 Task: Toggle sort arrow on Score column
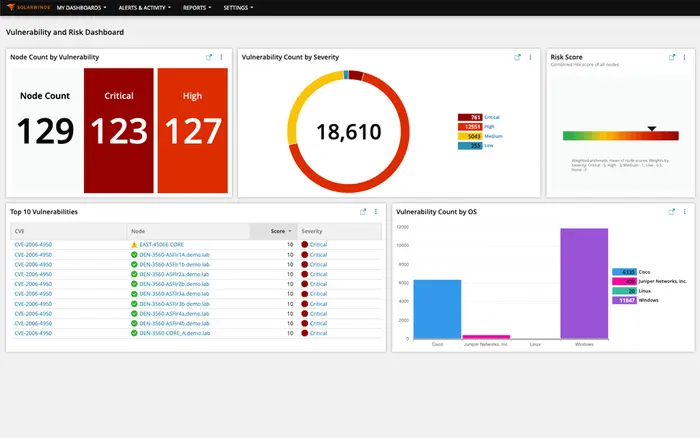click(290, 231)
